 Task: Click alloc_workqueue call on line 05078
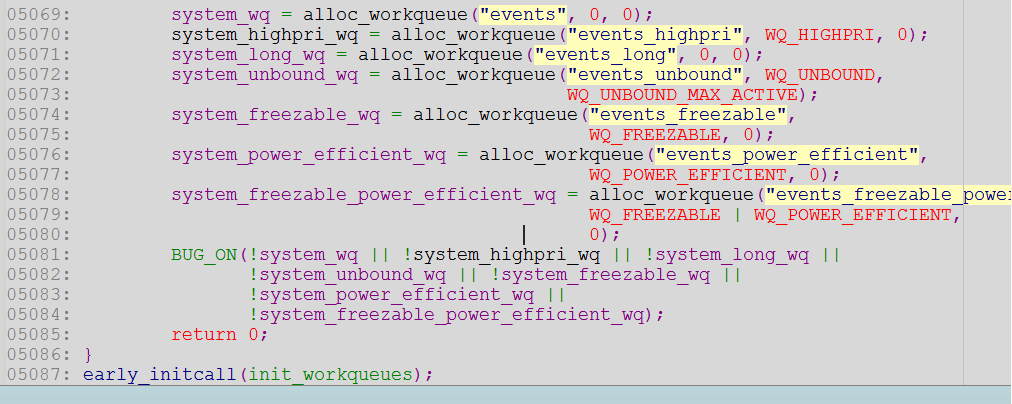[x=671, y=194]
